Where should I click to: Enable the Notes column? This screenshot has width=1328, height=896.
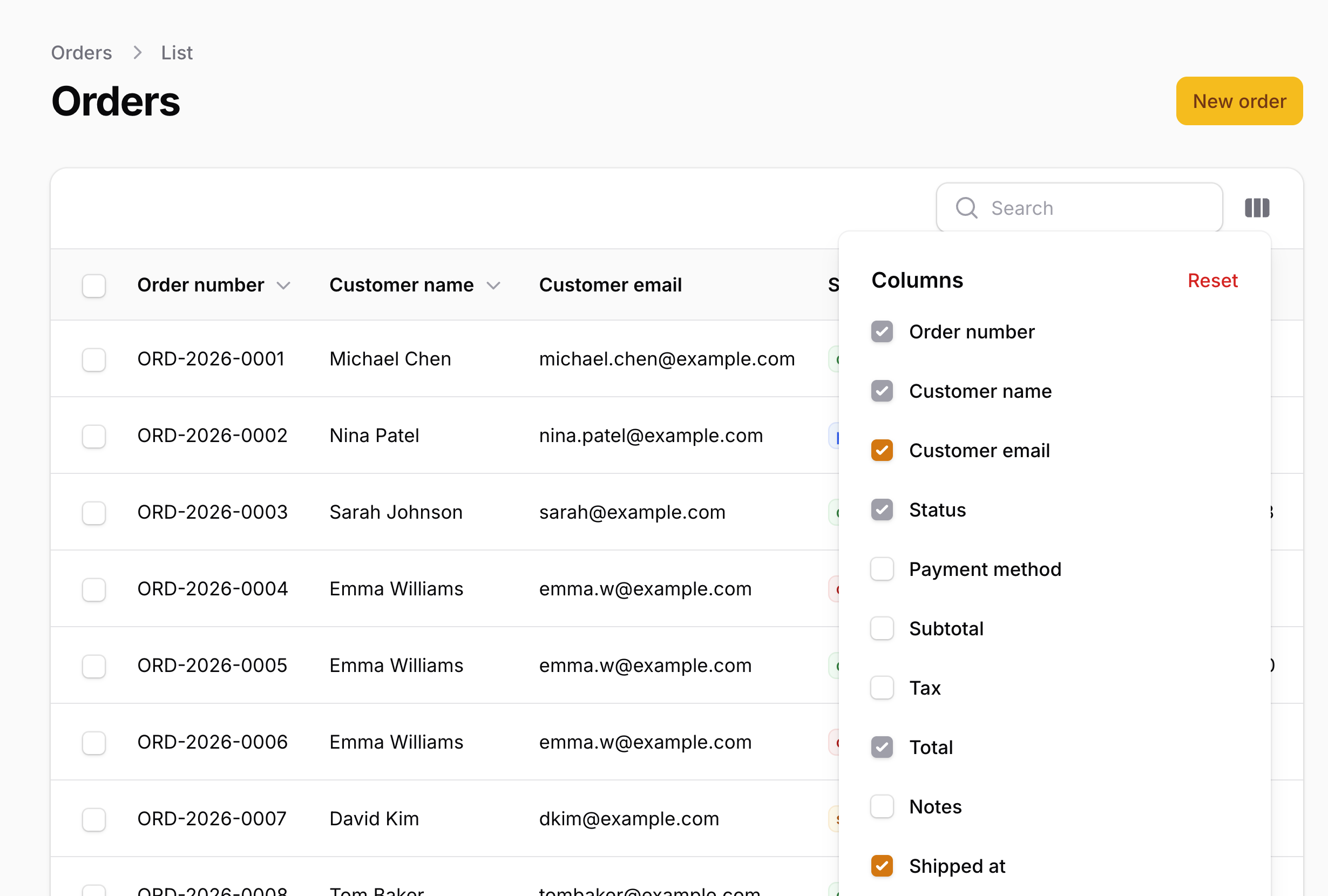(x=882, y=806)
